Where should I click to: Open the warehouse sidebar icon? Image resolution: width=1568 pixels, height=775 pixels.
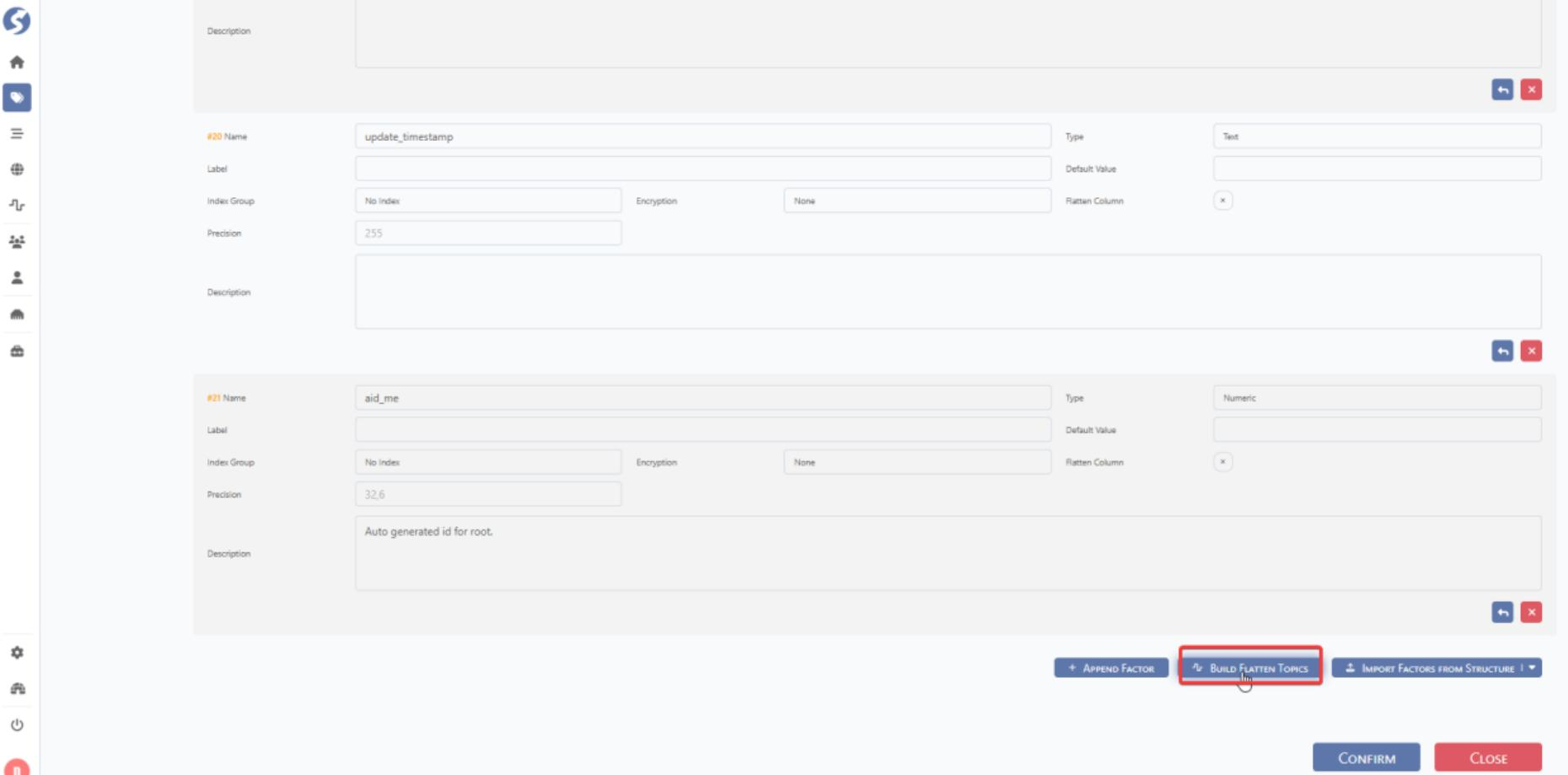tap(17, 315)
